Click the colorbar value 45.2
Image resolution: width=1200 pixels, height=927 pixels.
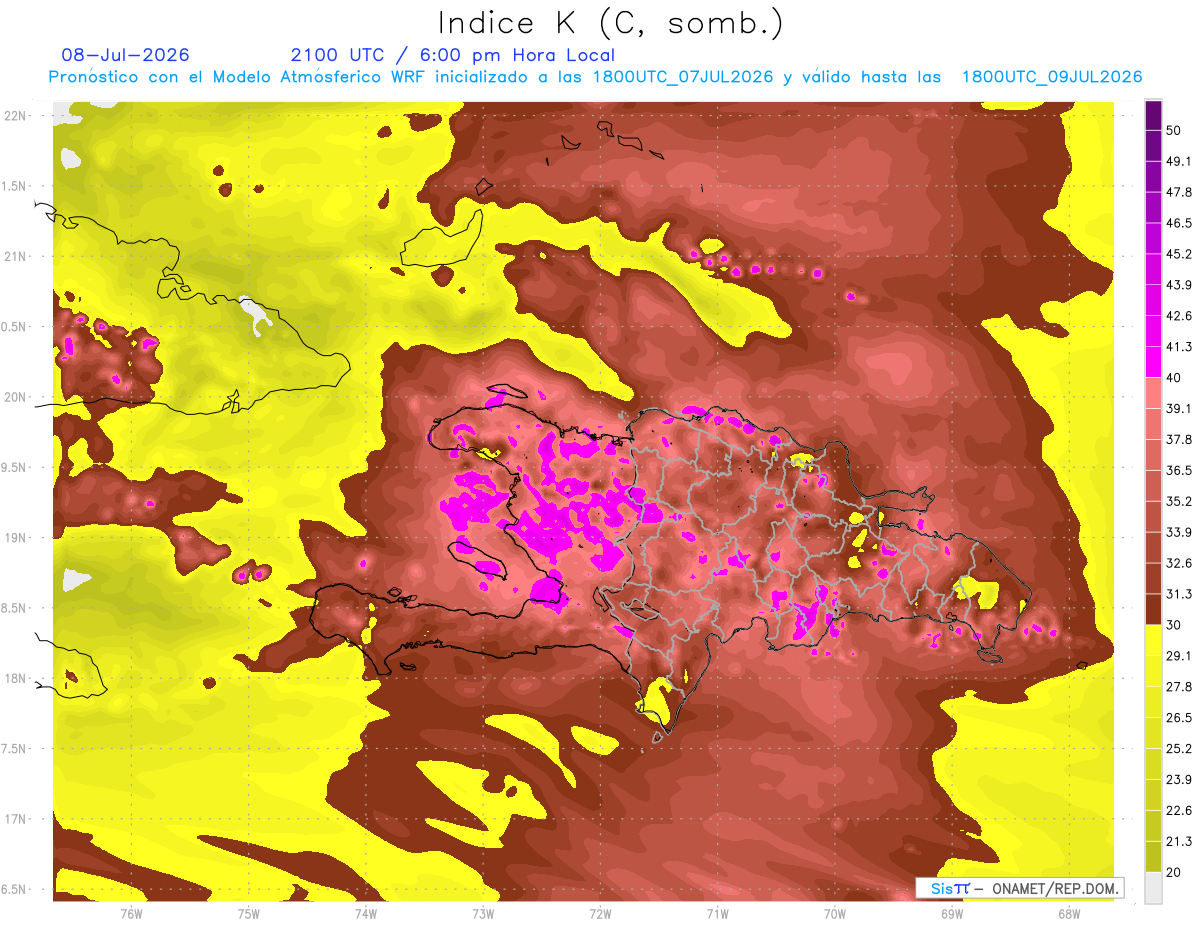coord(1179,254)
